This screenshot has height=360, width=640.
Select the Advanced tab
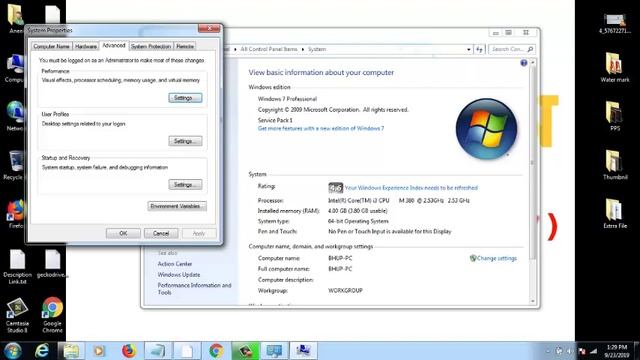tap(114, 45)
